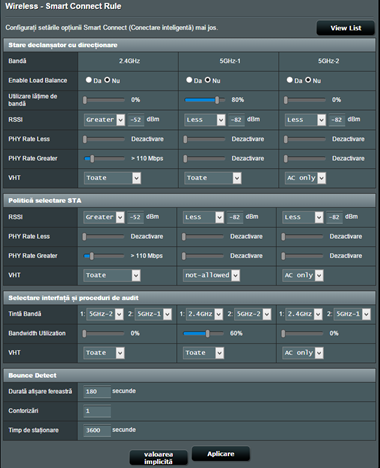Open trigger VHT Toate dropdown for 2.4GHz
This screenshot has width=380, height=468.
112,178
